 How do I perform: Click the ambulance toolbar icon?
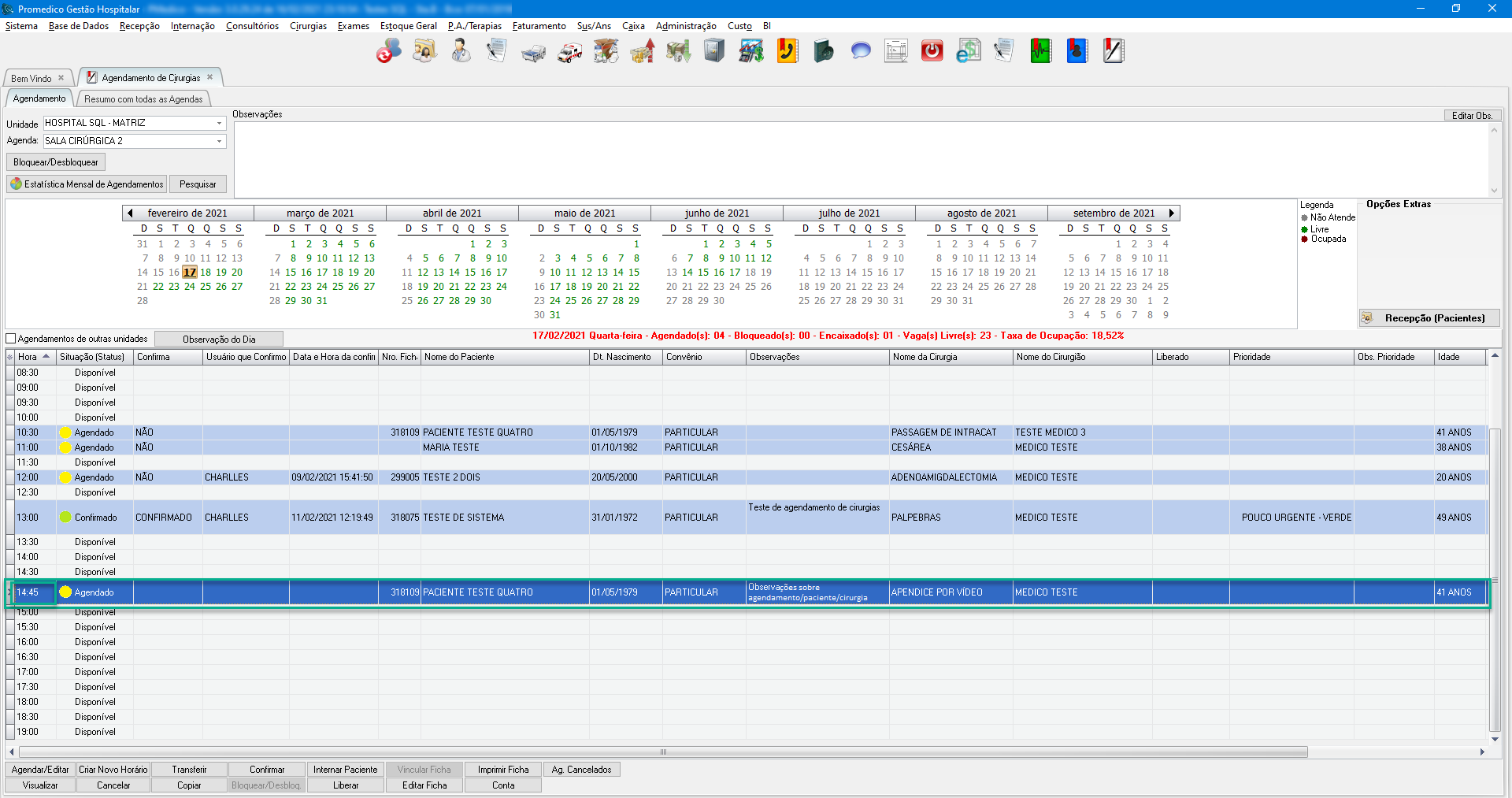569,52
